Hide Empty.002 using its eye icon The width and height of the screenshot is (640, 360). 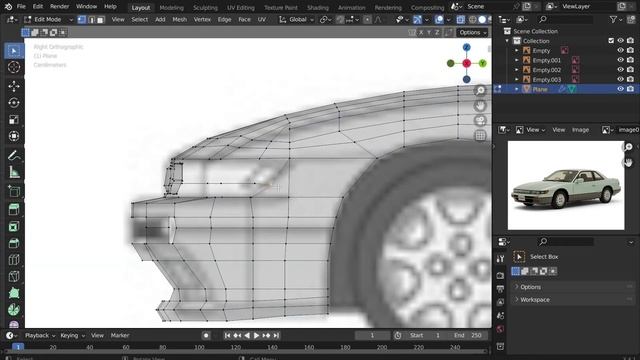tap(620, 70)
